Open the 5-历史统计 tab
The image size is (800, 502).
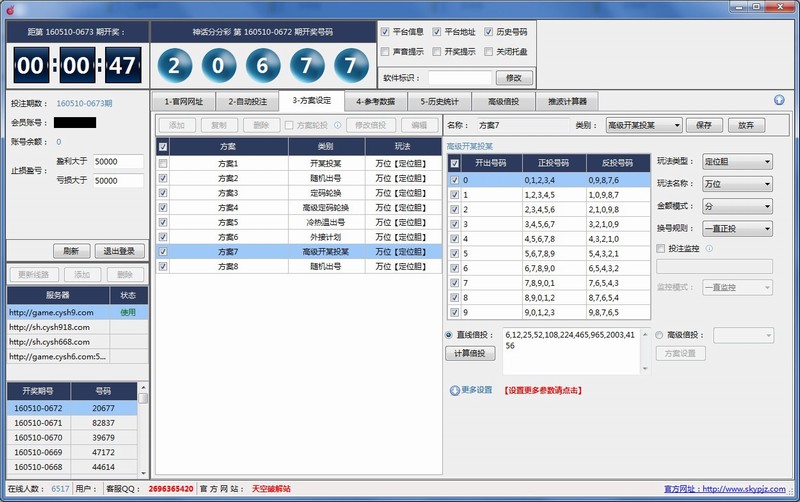pyautogui.click(x=441, y=101)
